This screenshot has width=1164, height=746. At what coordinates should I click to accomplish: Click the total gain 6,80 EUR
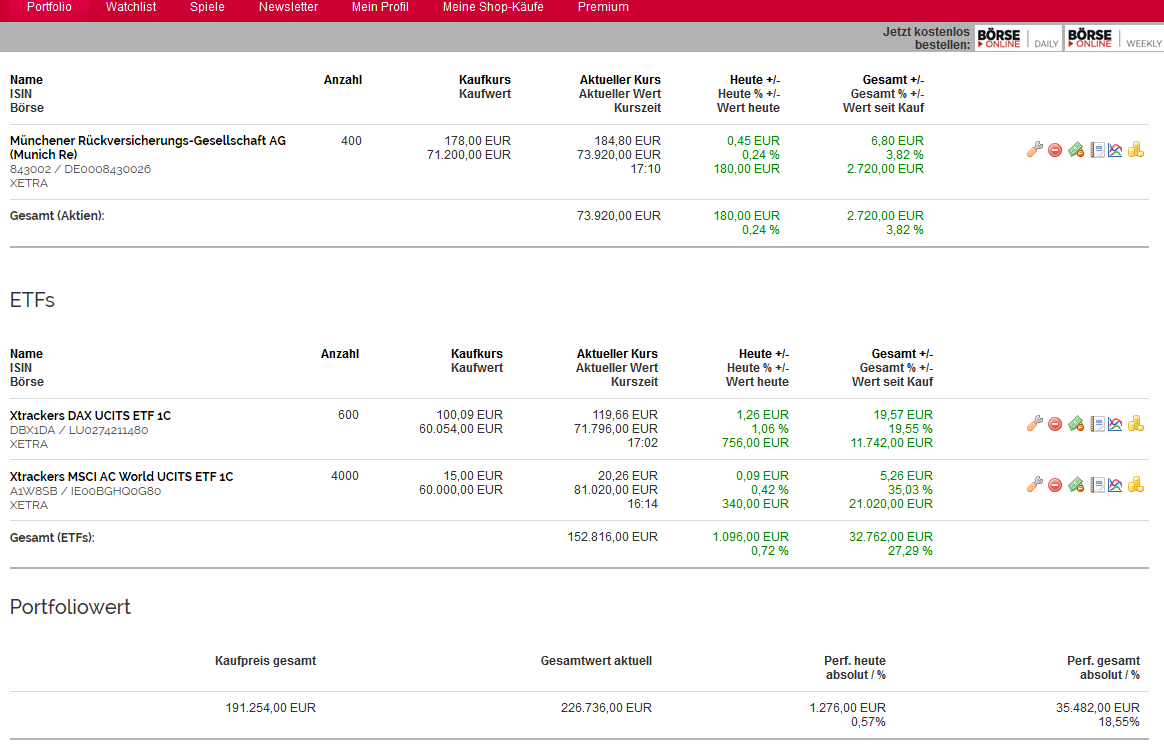pyautogui.click(x=897, y=141)
